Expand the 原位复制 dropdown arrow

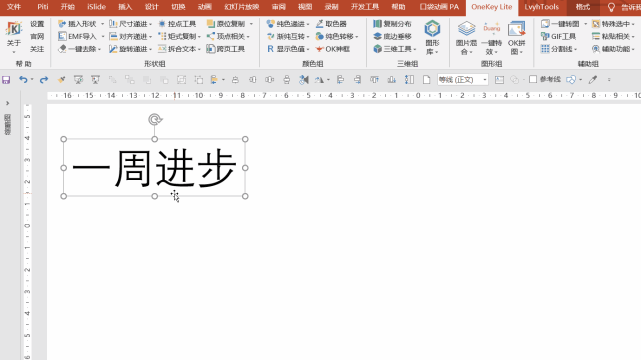tap(251, 24)
